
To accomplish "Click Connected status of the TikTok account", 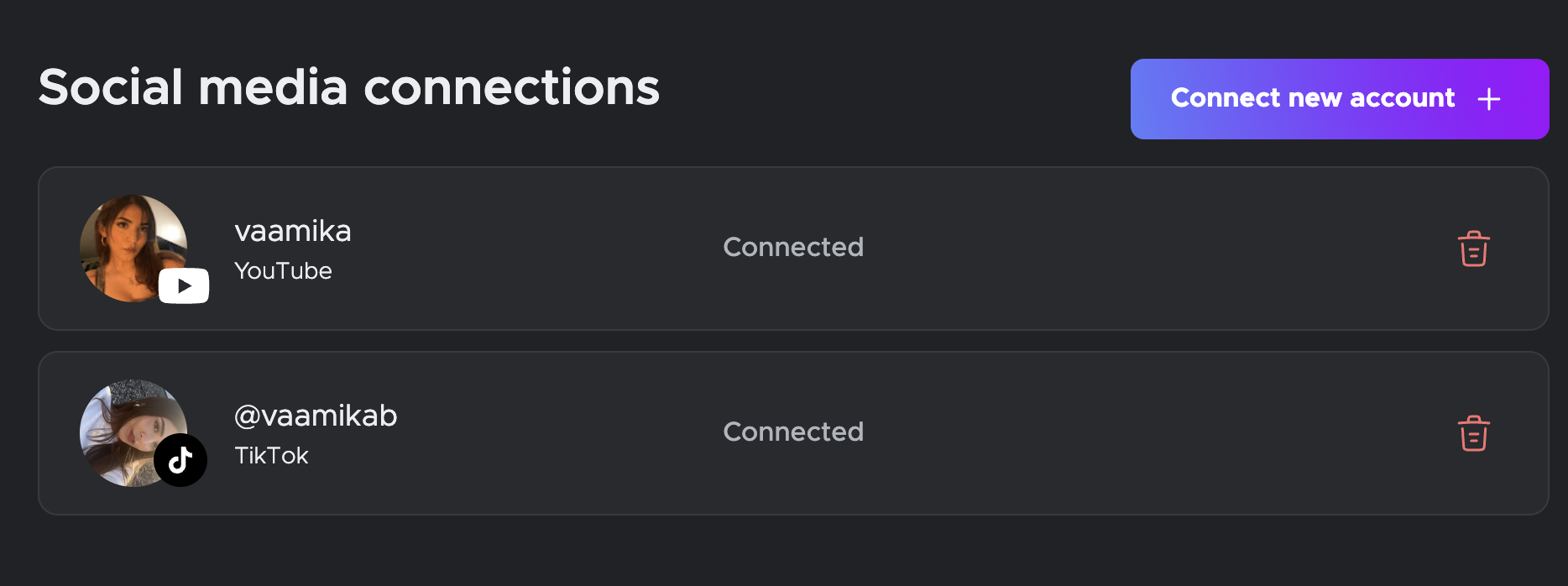I will point(793,432).
